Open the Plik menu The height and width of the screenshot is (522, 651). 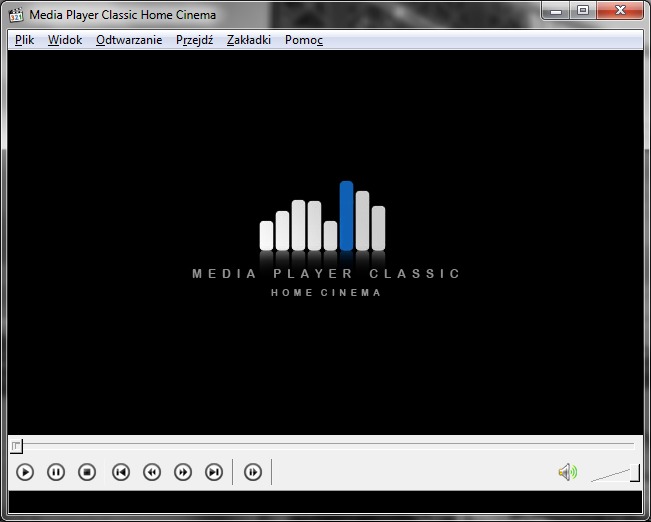click(24, 40)
